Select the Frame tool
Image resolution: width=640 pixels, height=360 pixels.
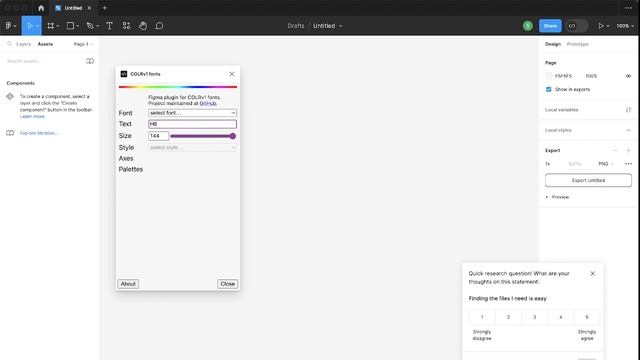click(x=51, y=26)
